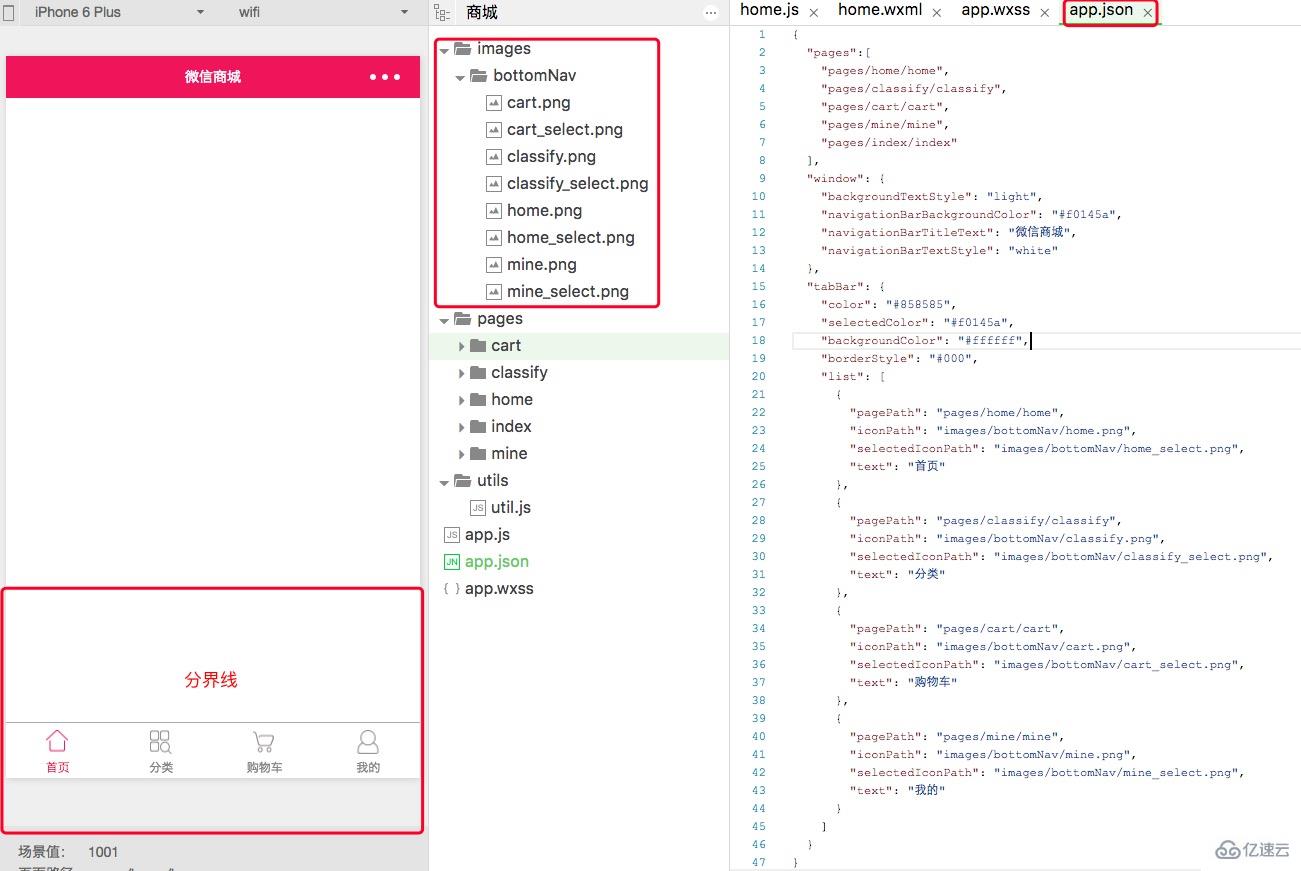Screen dimensions: 1301x871
Task: Click the app.js JS file icon
Action: tap(452, 535)
